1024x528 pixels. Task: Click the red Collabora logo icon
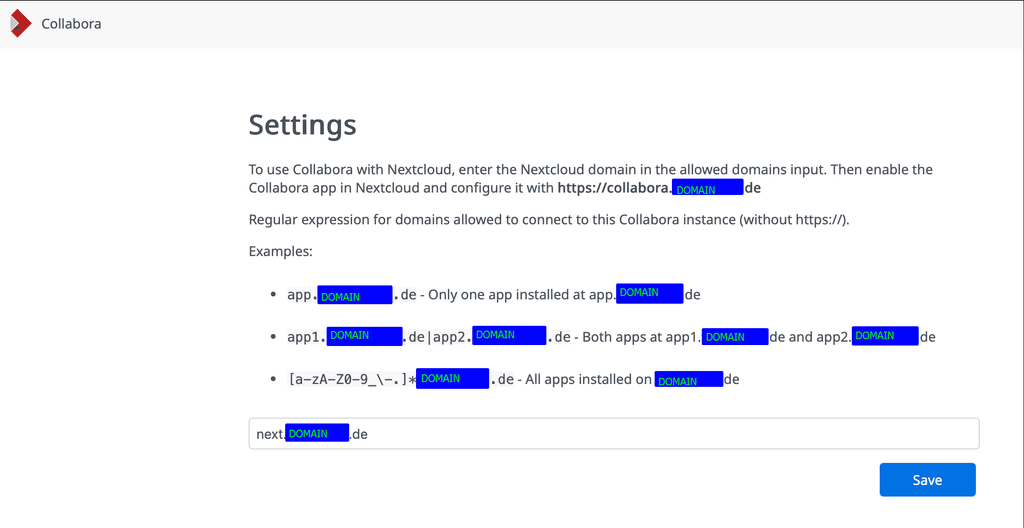coord(20,24)
